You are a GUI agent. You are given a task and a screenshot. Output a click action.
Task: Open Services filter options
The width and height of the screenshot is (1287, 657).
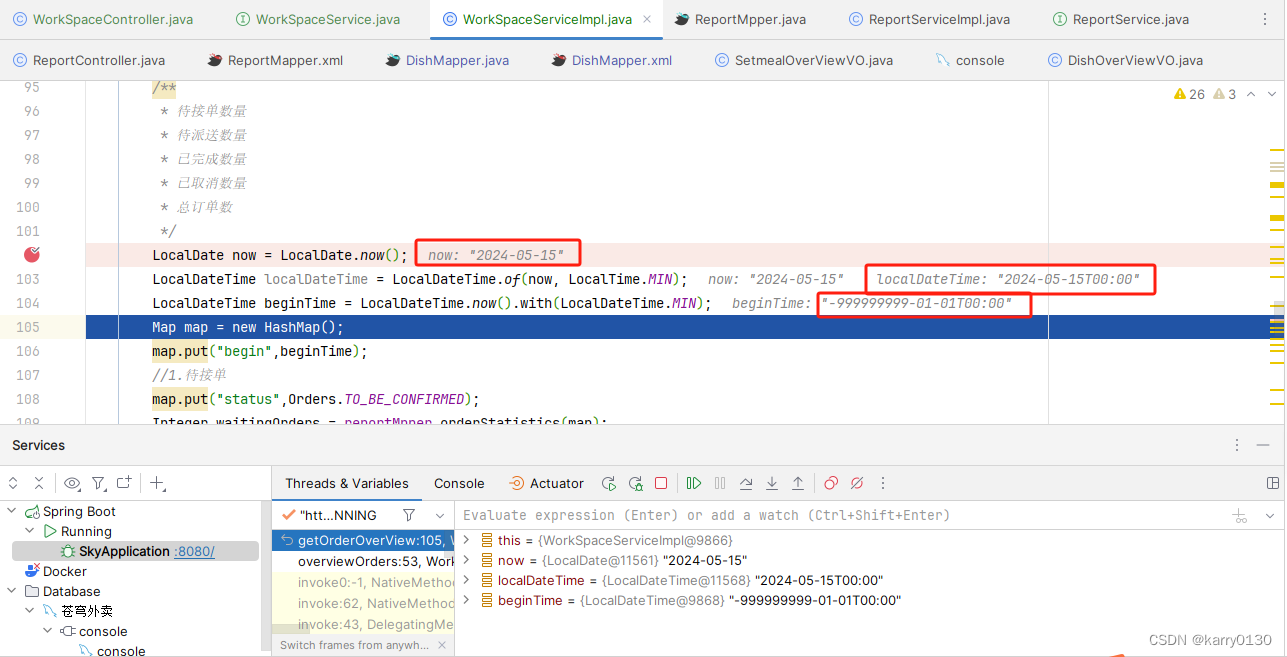(x=99, y=483)
